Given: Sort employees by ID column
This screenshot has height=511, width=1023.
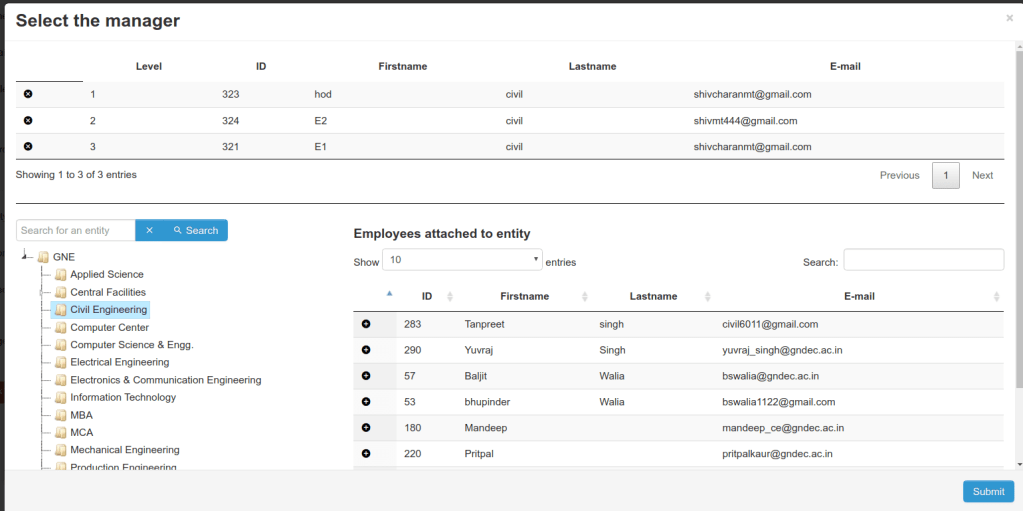Looking at the screenshot, I should 427,296.
